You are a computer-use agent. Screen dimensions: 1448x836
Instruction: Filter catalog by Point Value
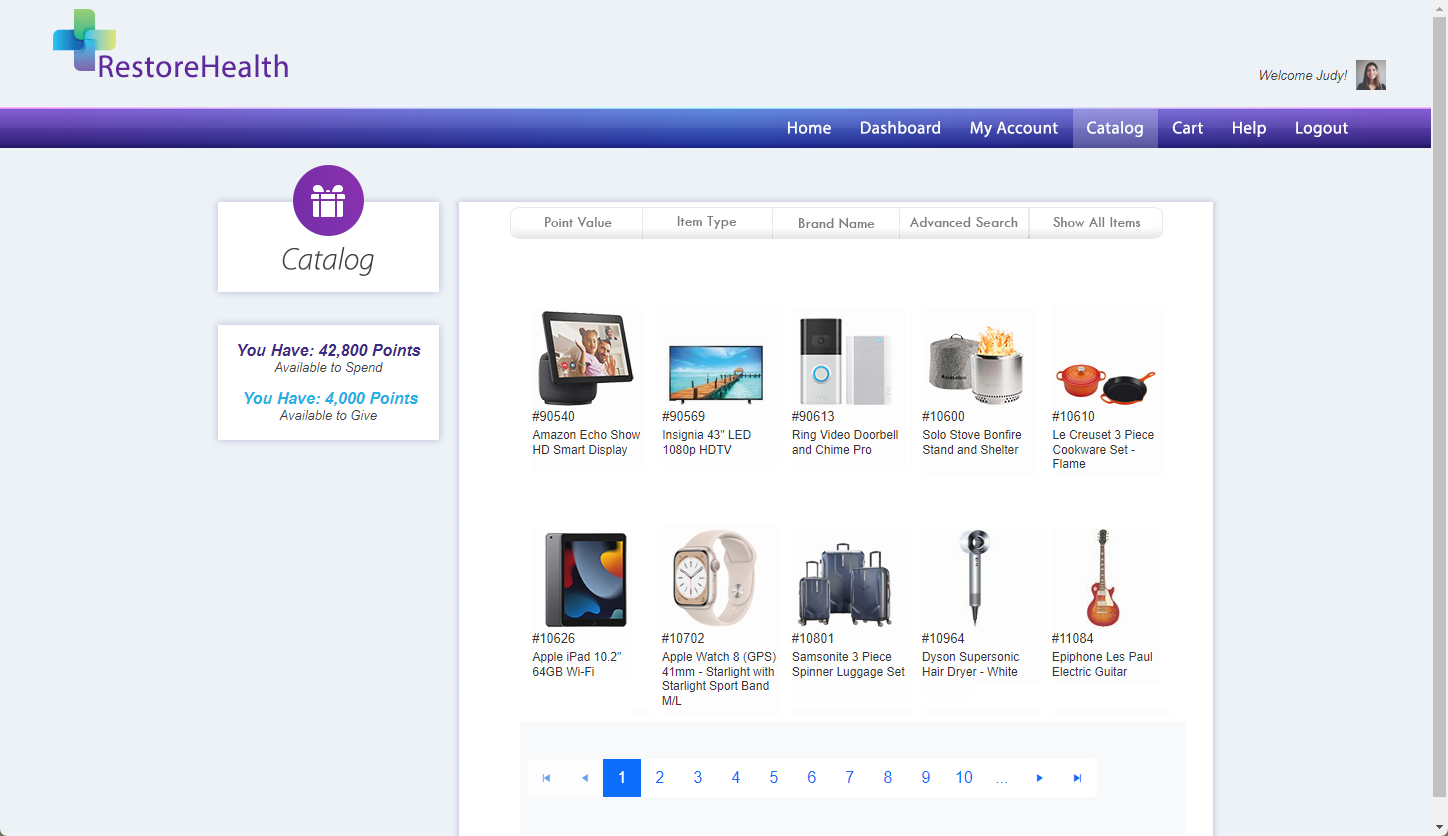pos(577,223)
